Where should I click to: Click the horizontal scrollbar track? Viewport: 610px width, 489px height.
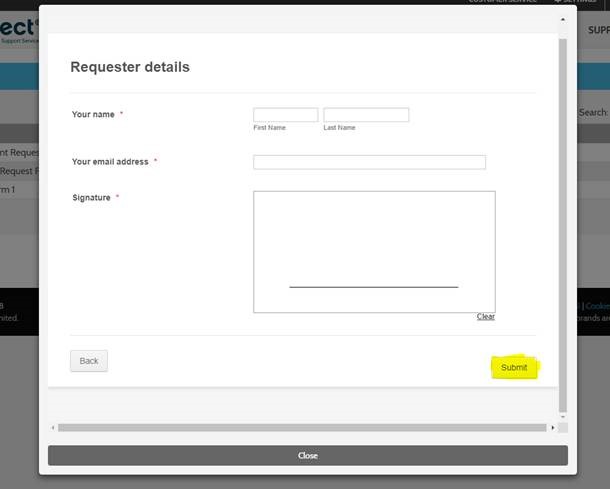(302, 428)
